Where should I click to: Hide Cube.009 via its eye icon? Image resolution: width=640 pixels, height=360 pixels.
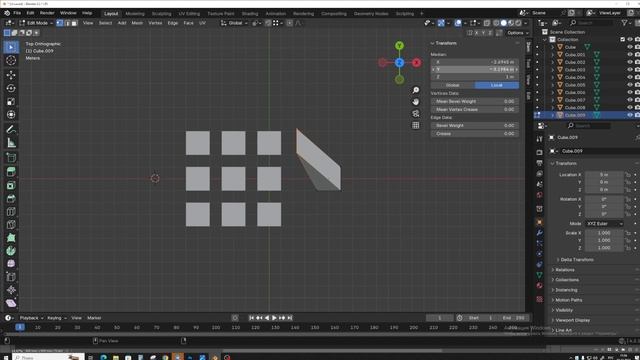pyautogui.click(x=630, y=115)
